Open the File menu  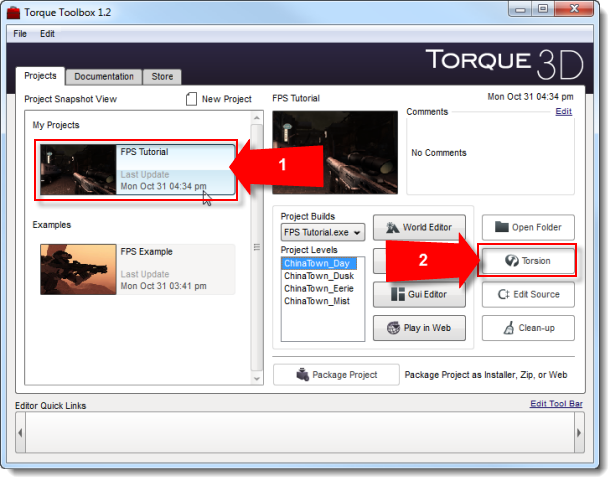pyautogui.click(x=20, y=34)
